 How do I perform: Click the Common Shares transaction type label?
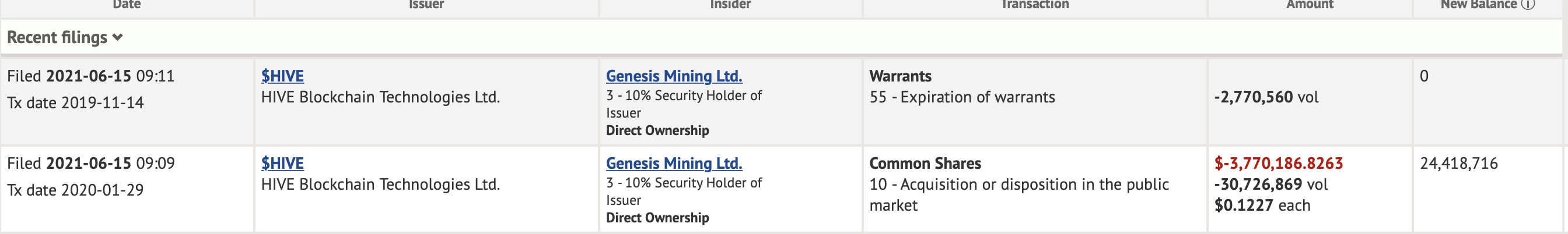tap(925, 164)
